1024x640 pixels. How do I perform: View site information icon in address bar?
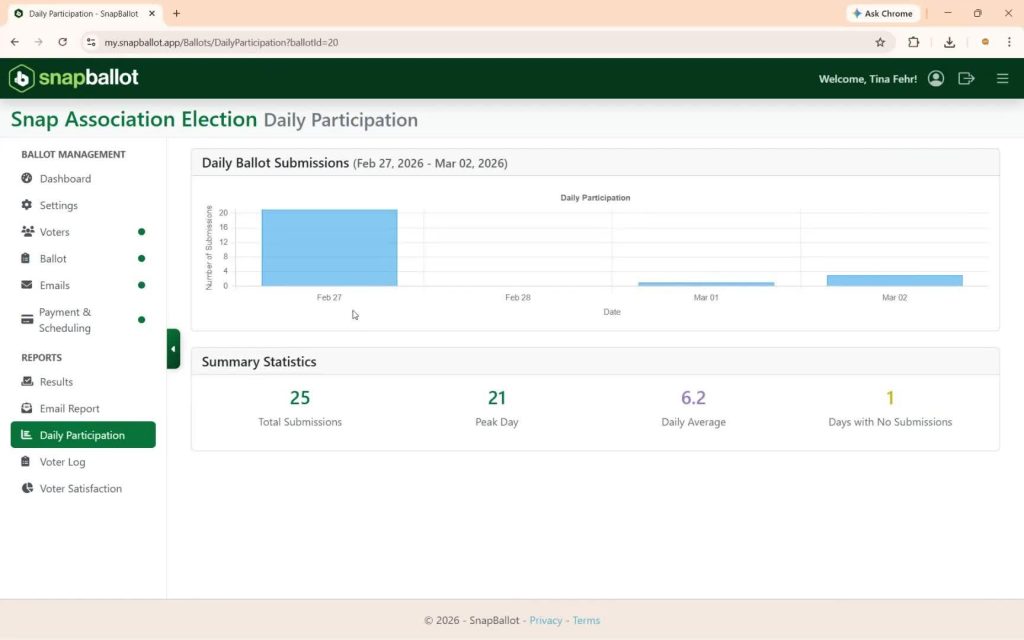[91, 42]
